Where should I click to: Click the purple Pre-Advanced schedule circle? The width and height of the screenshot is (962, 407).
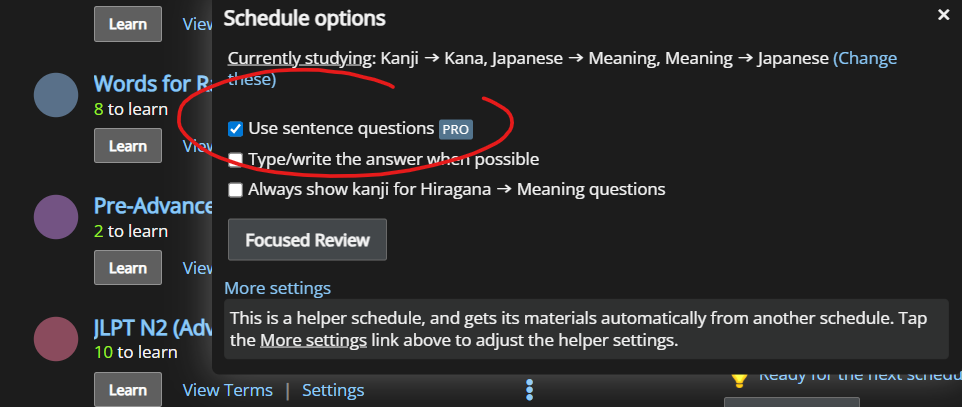[56, 217]
